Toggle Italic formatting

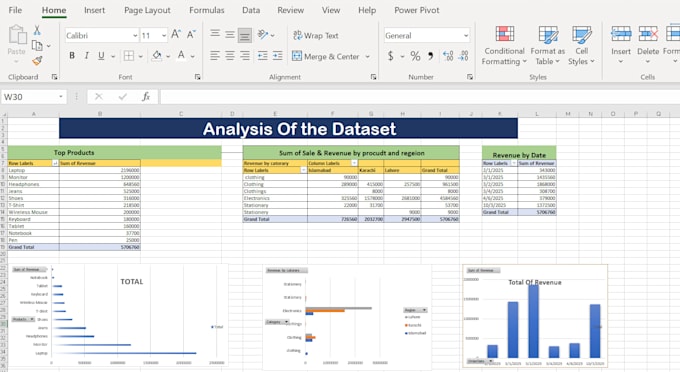coord(86,55)
